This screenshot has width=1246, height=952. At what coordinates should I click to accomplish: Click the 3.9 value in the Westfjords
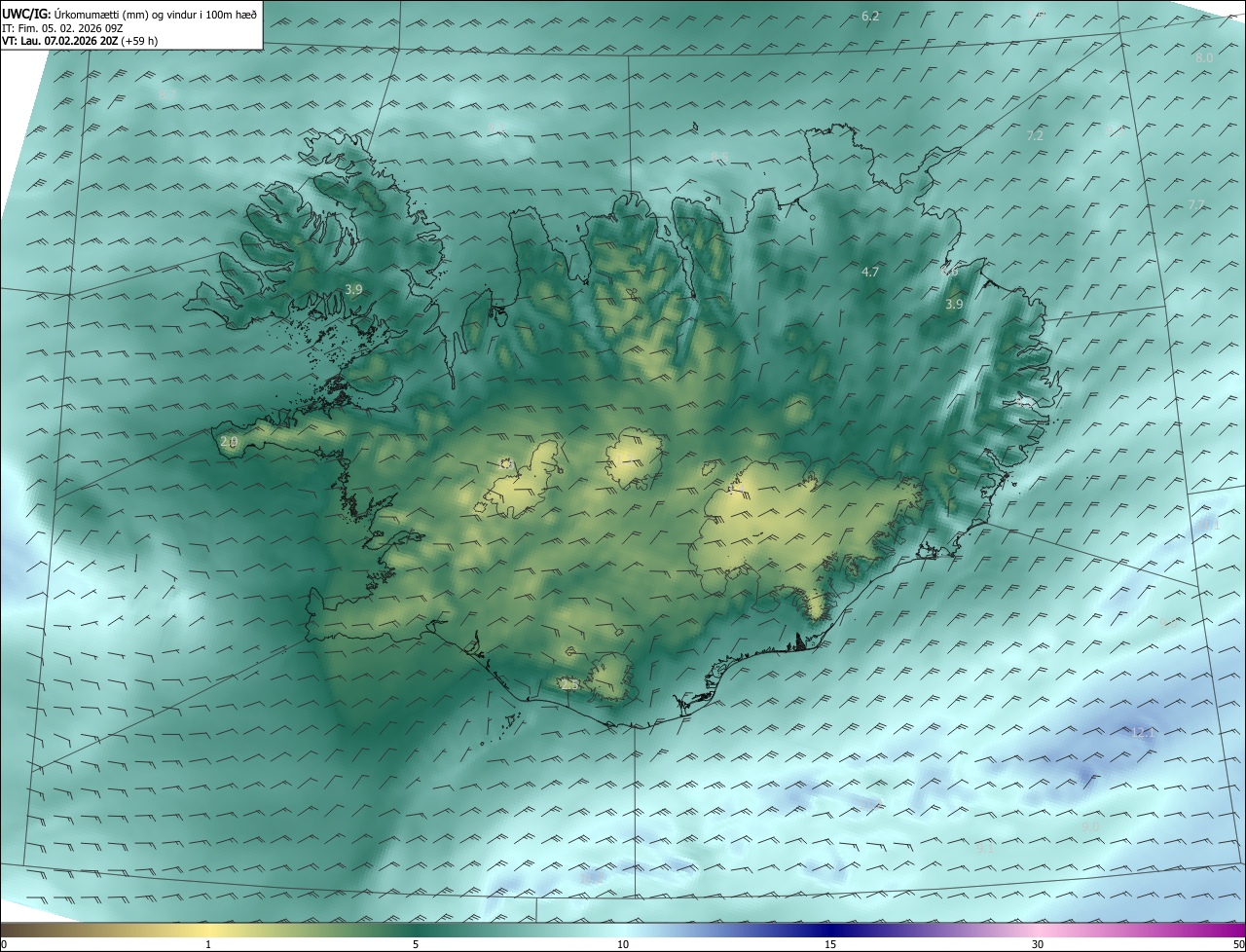pyautogui.click(x=353, y=290)
